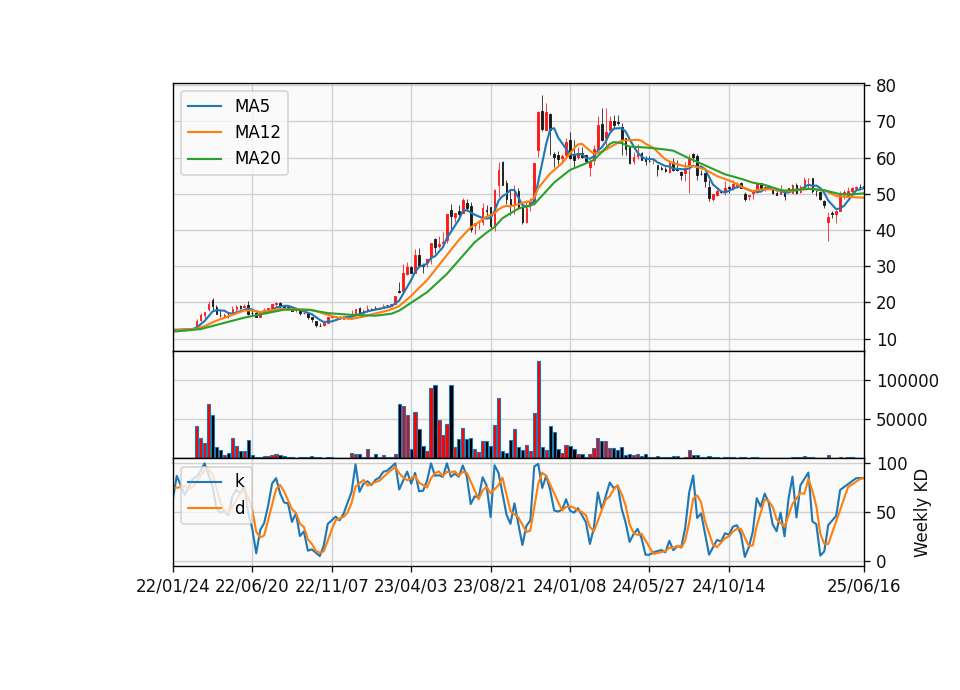Click the orange MA12 legend line sample
Viewport: 960px width, 690px height.
[204, 132]
